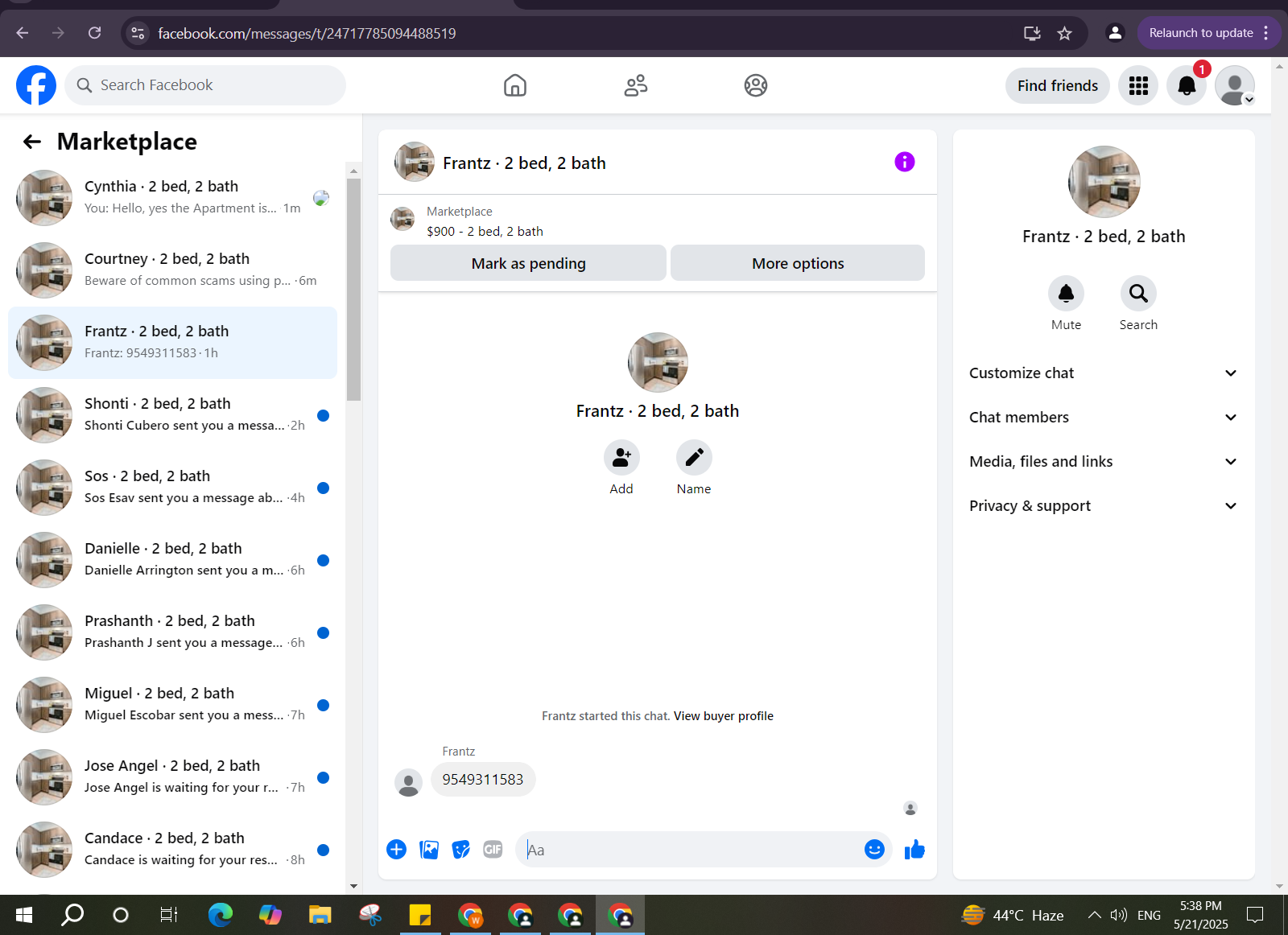Viewport: 1288px width, 935px height.
Task: Choose a GIF in composer
Action: coord(493,850)
